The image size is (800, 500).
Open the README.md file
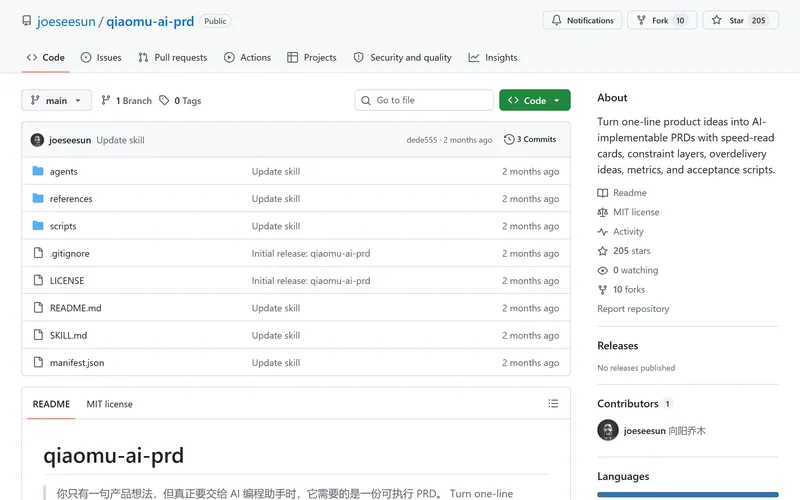(x=76, y=308)
